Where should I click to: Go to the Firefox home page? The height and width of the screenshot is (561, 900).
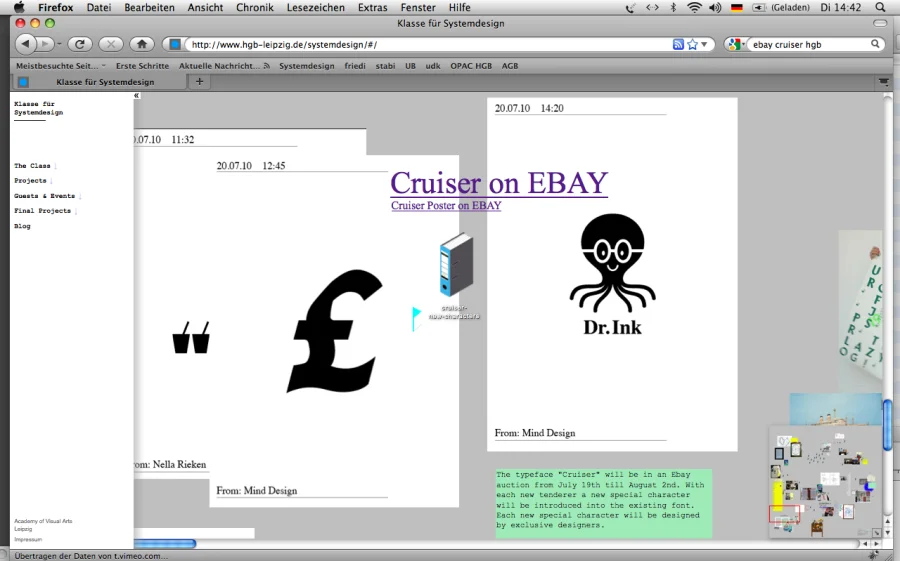coord(141,44)
